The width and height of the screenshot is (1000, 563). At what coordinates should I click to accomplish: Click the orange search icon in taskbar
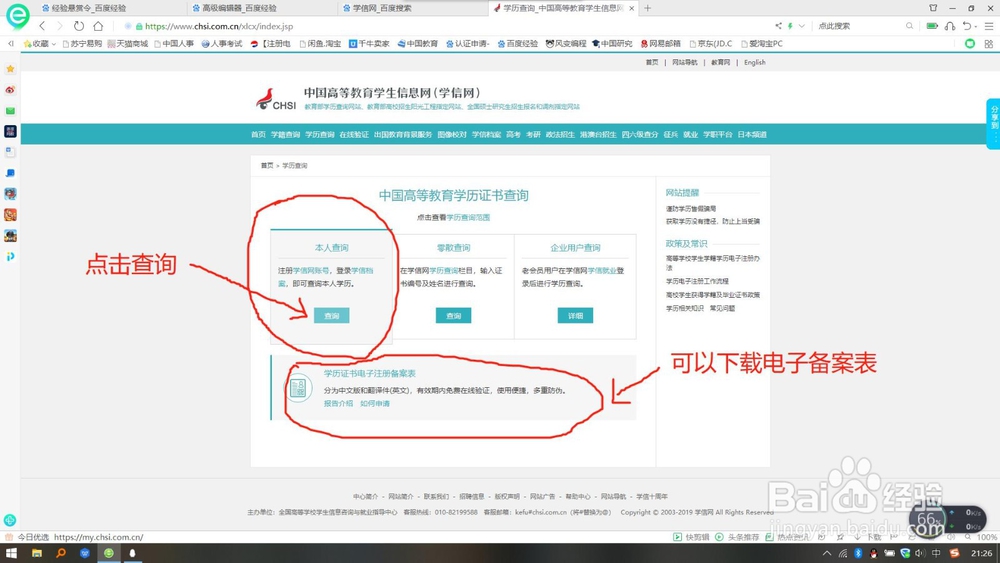click(61, 553)
